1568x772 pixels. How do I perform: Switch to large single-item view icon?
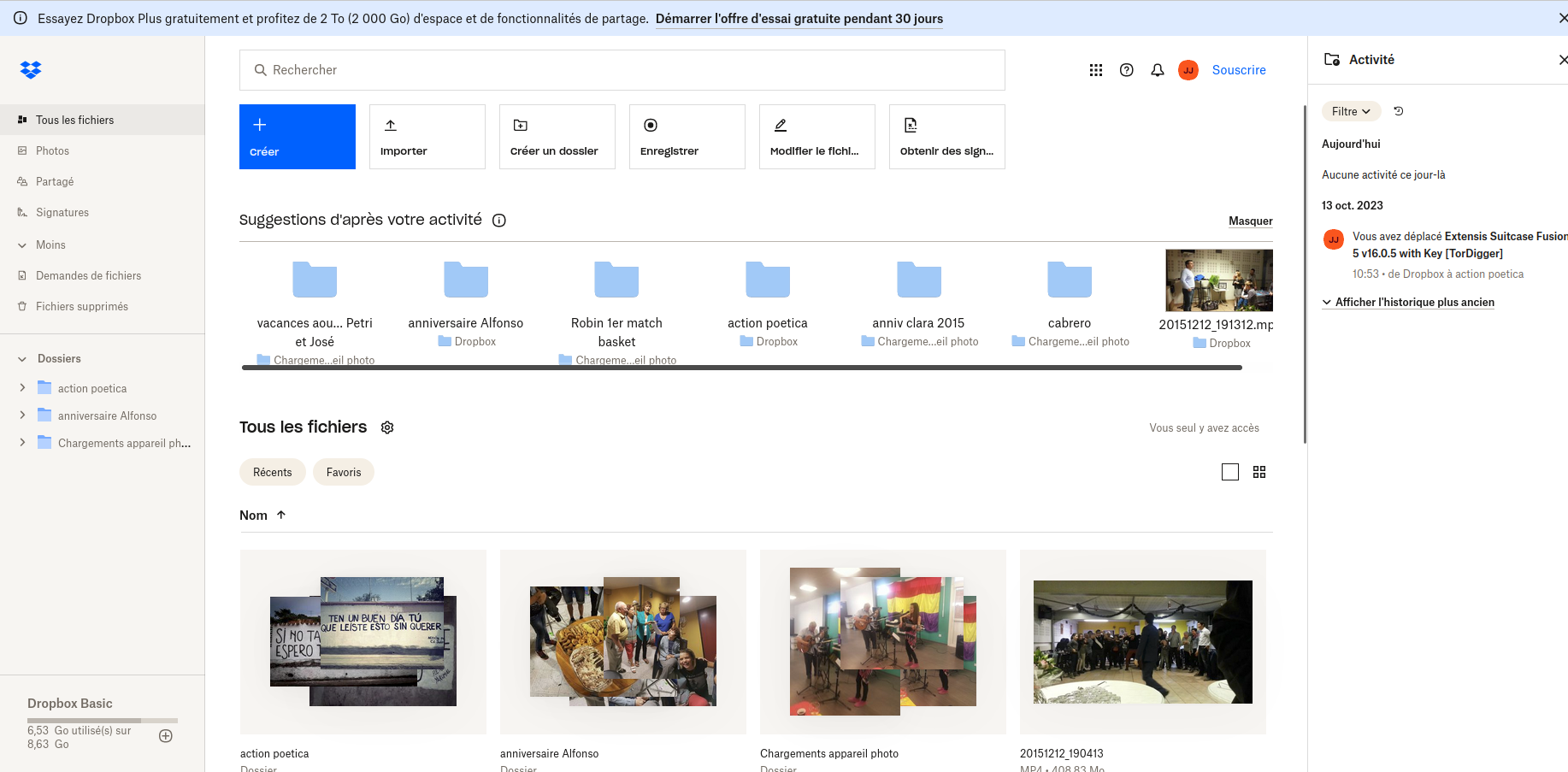[x=1230, y=472]
